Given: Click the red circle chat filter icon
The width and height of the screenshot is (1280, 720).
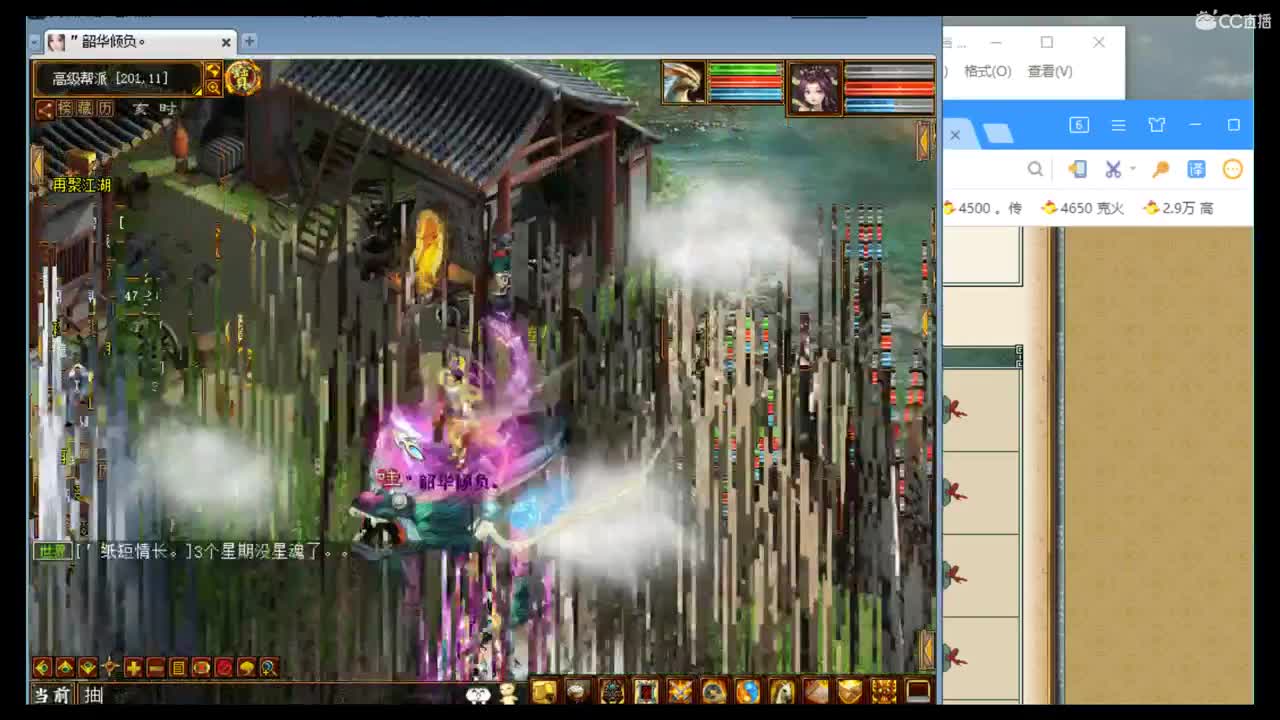Looking at the screenshot, I should (224, 667).
